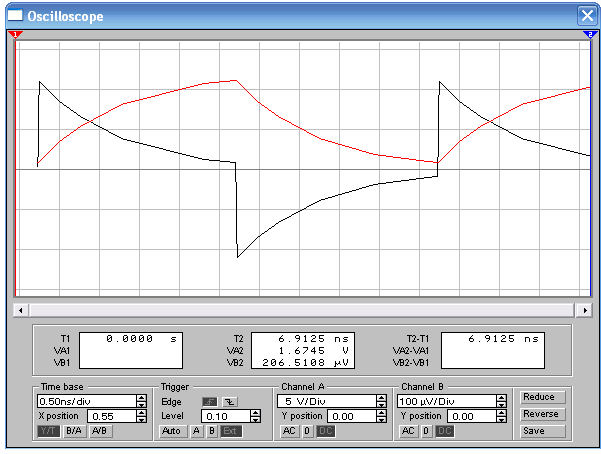This screenshot has height=454, width=601.
Task: Click the X position 0.55 field
Action: point(112,416)
